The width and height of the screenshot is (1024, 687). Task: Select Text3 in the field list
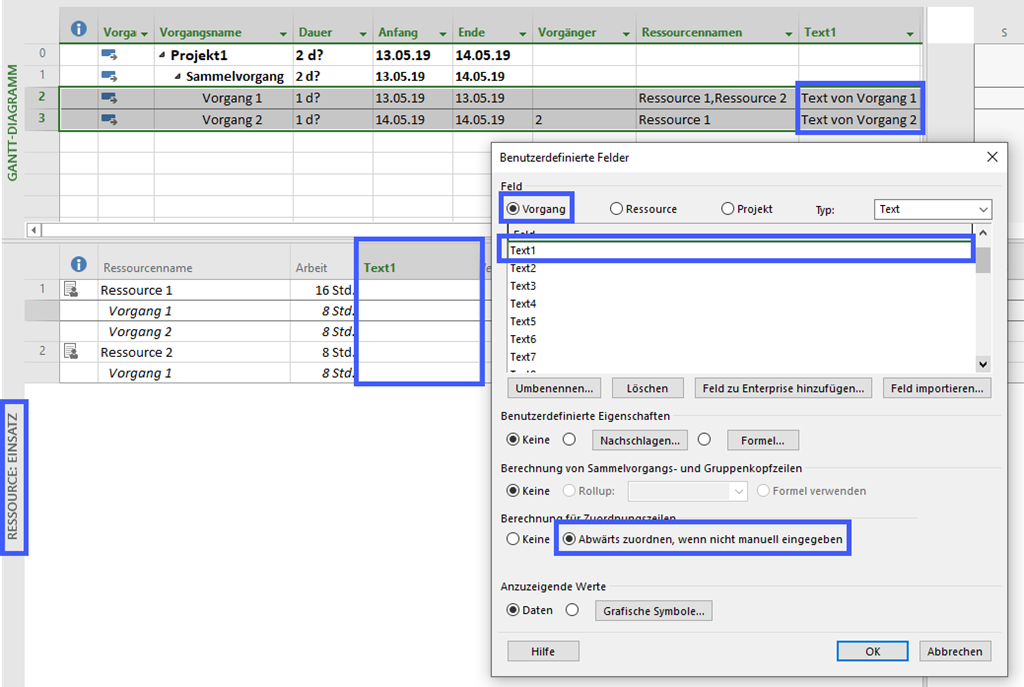pos(524,285)
